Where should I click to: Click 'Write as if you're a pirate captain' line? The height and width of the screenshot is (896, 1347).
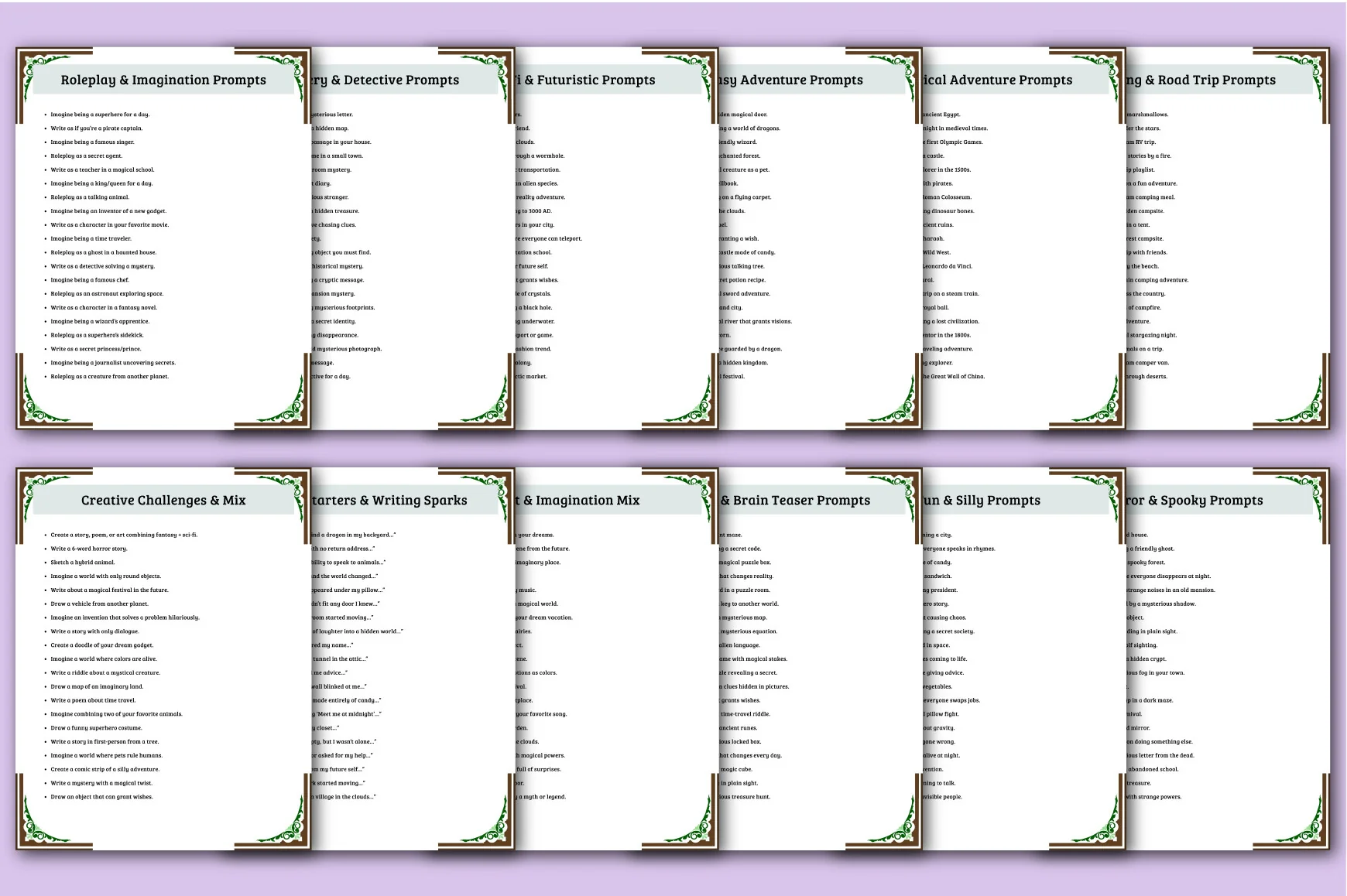tap(97, 128)
